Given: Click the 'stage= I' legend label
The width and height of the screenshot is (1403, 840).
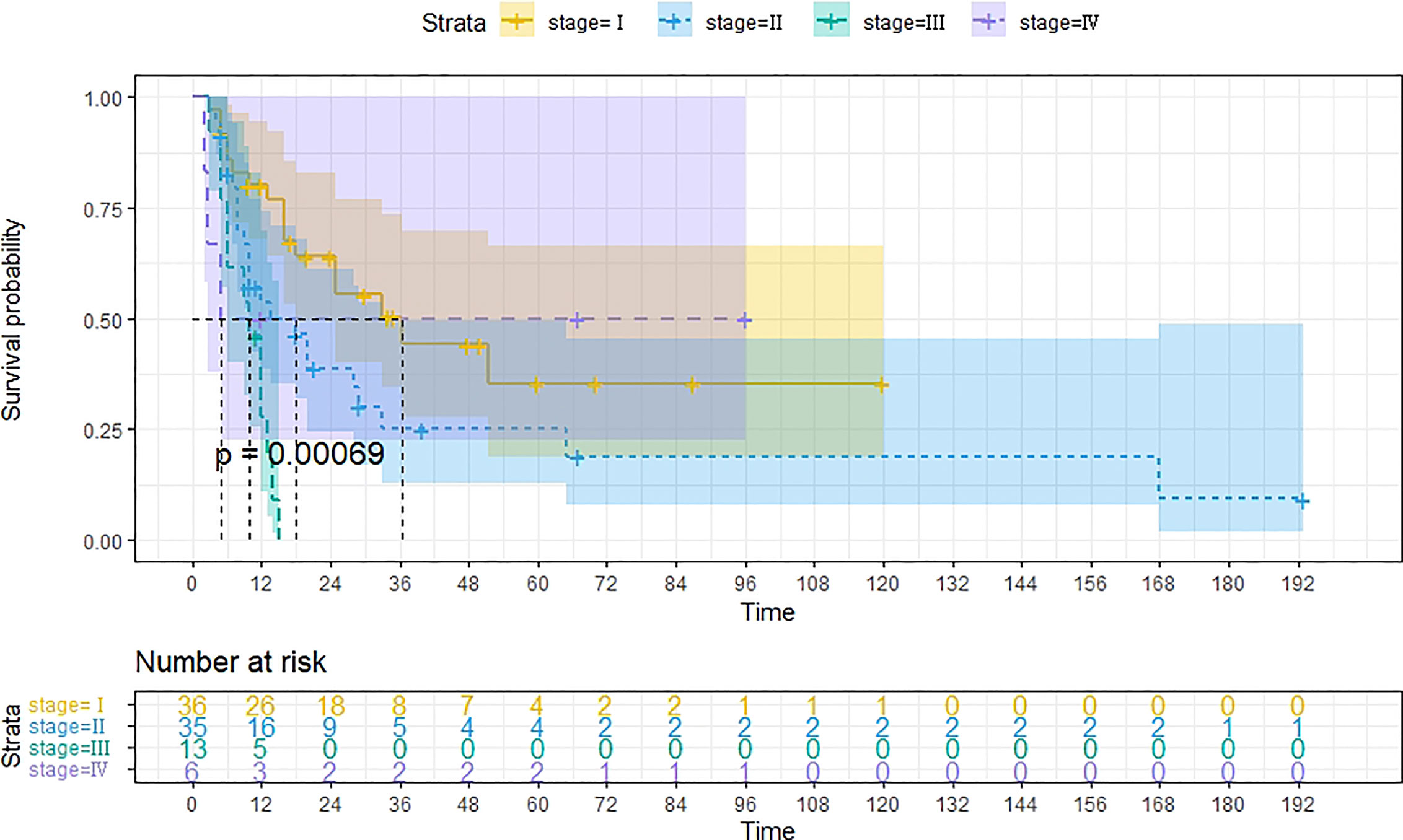Looking at the screenshot, I should tap(586, 24).
